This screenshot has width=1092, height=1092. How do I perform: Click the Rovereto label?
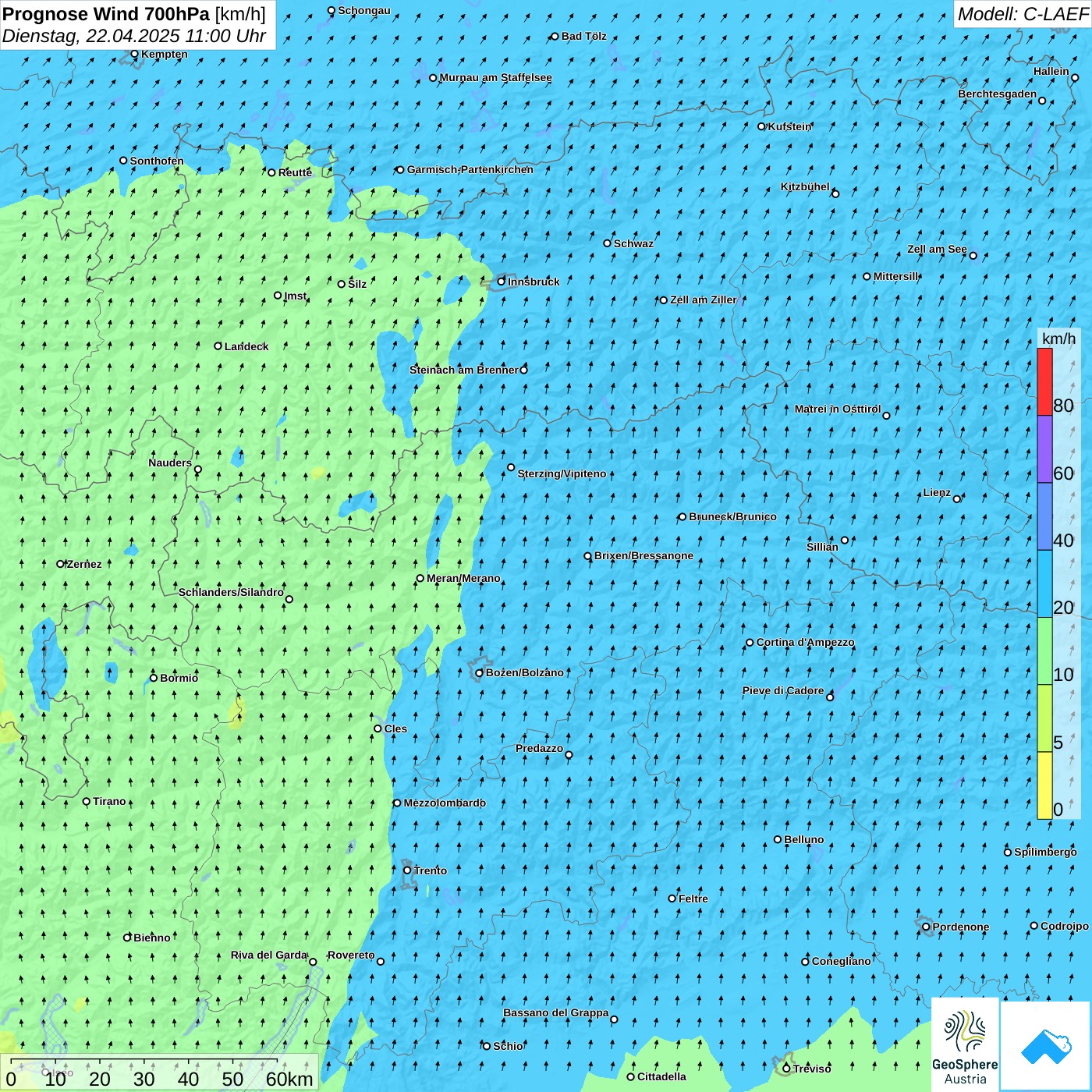(x=351, y=955)
